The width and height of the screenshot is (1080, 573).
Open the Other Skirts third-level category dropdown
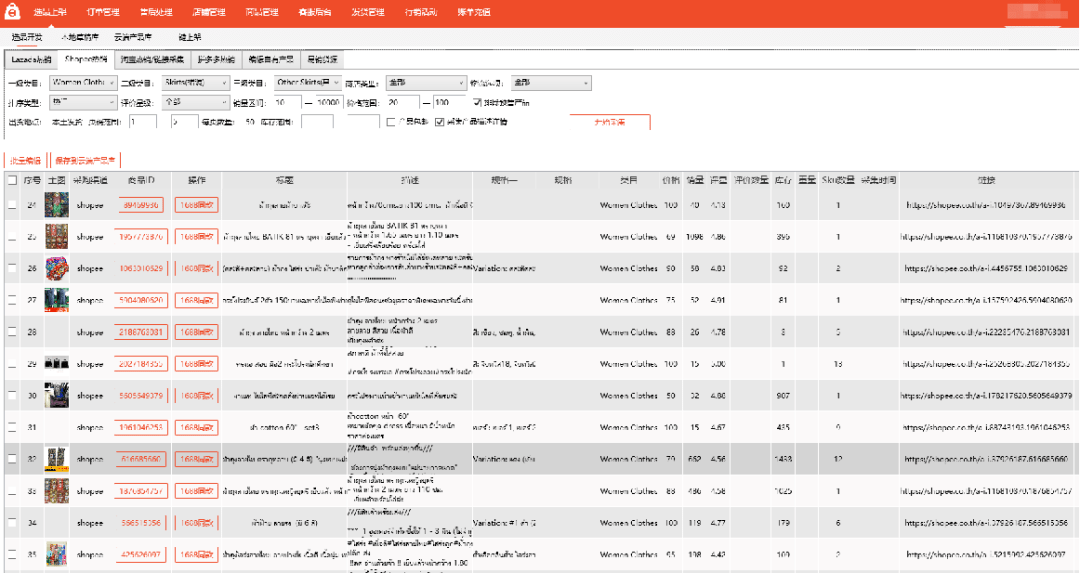(x=307, y=83)
